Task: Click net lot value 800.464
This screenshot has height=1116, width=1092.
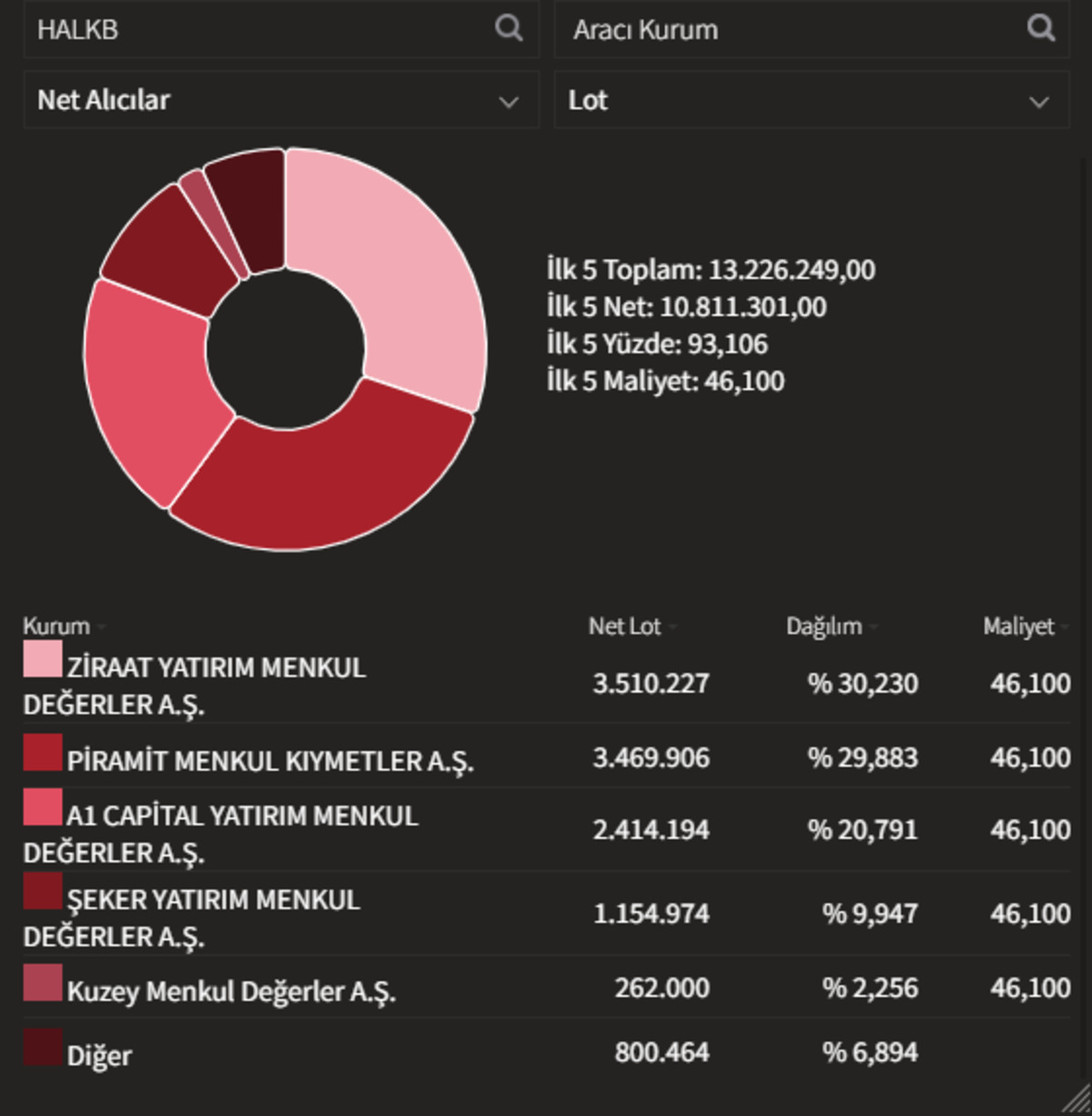Action: (x=662, y=1052)
